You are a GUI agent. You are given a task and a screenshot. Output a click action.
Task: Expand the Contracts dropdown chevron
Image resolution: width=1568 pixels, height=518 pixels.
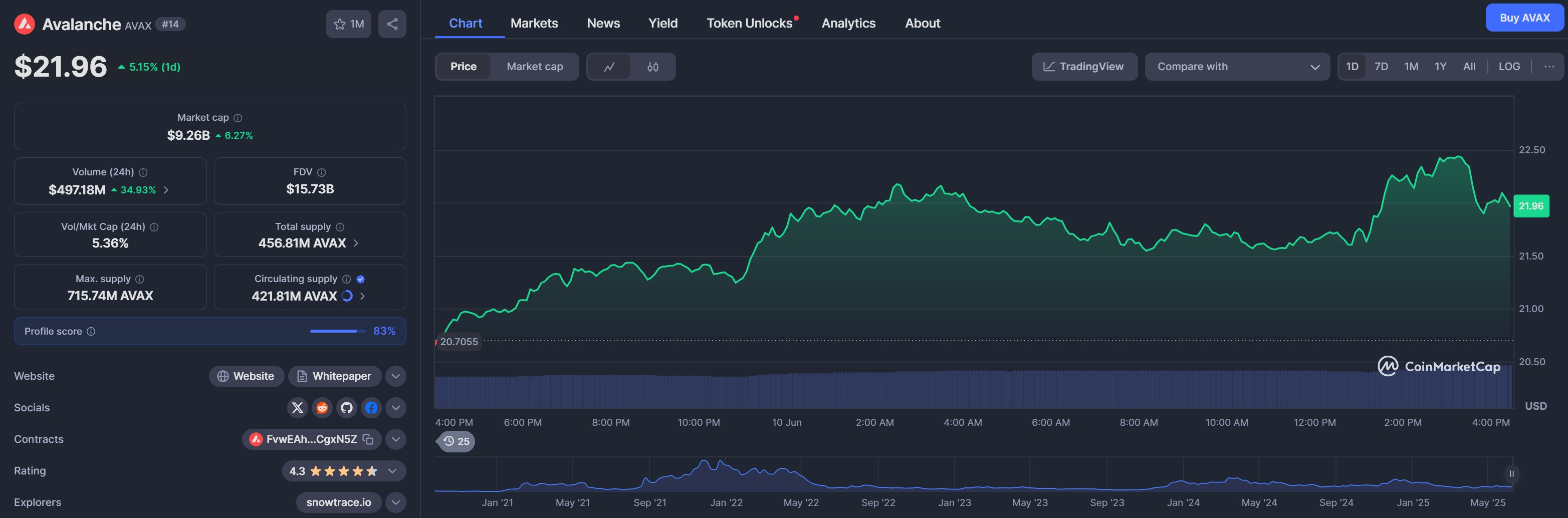396,439
